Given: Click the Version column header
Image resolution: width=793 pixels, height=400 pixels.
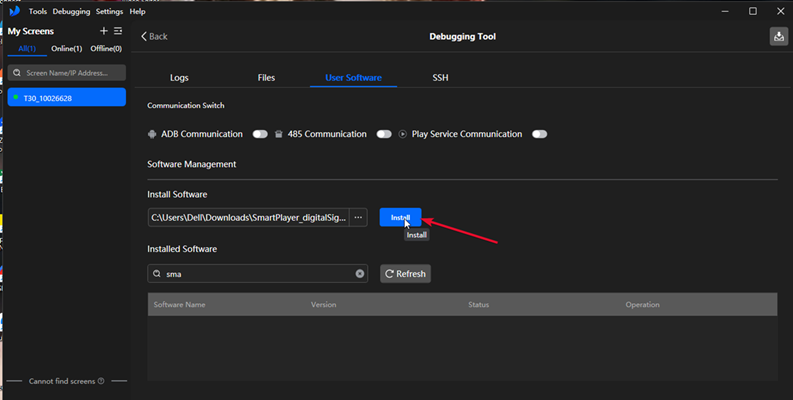Looking at the screenshot, I should pyautogui.click(x=324, y=304).
